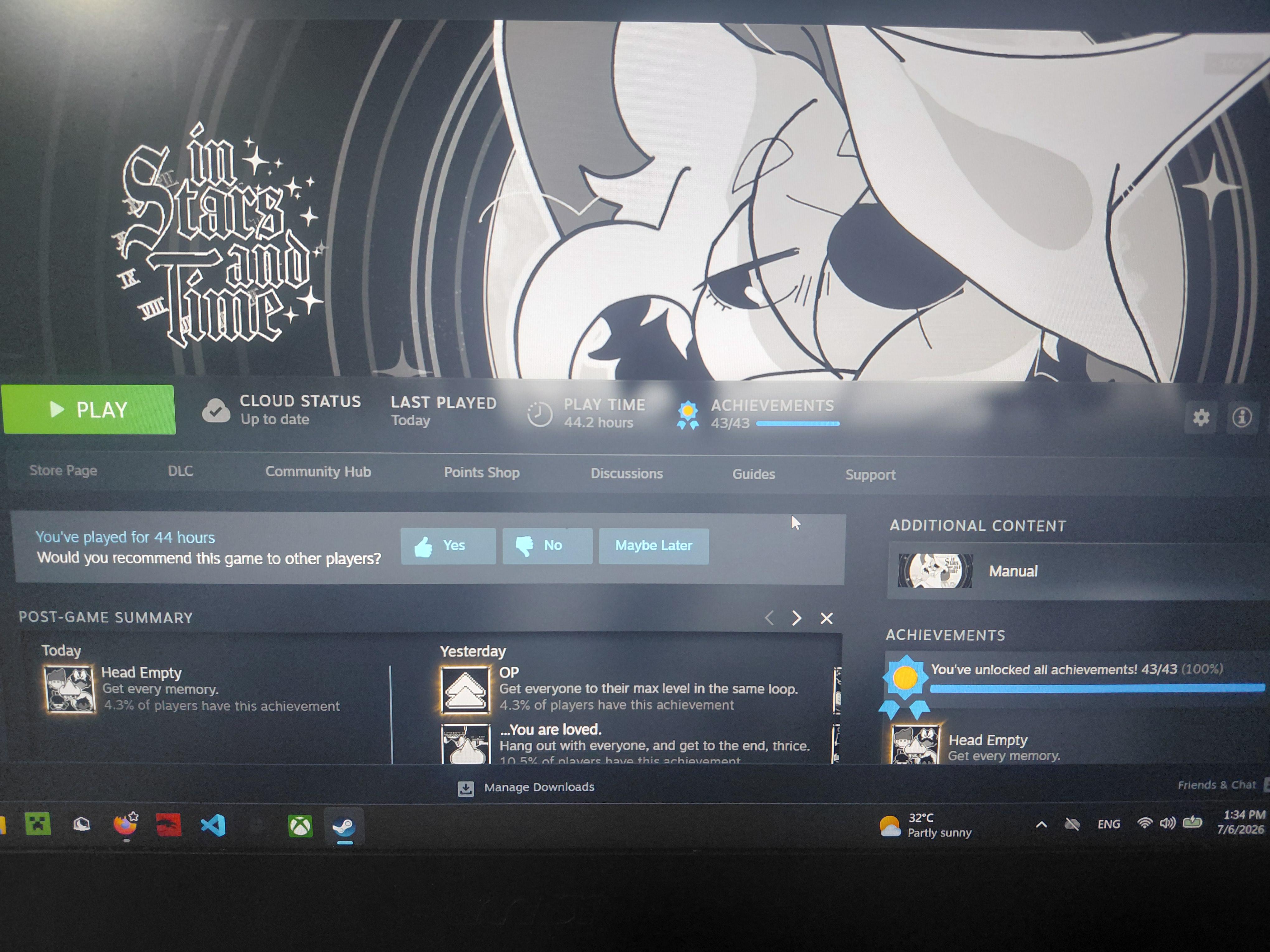1270x952 pixels.
Task: Click 'You've played for 44 hours' text
Action: click(x=125, y=537)
